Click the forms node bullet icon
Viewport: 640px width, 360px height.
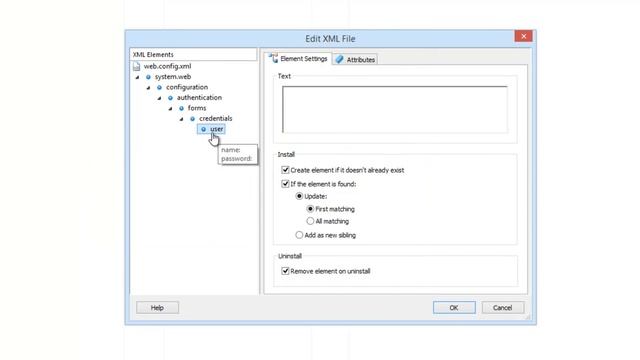point(181,108)
